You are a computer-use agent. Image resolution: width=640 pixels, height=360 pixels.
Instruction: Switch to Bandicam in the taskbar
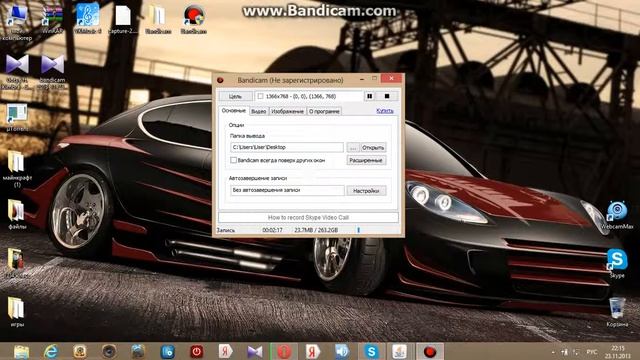pyautogui.click(x=429, y=351)
